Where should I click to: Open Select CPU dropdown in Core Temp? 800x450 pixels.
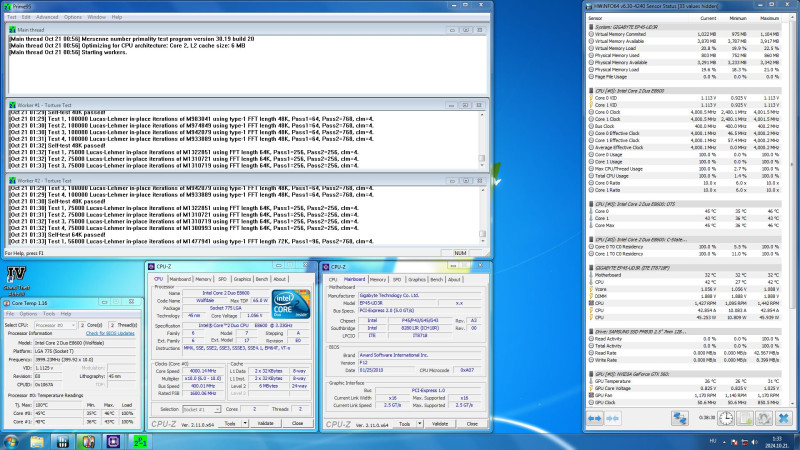point(55,325)
